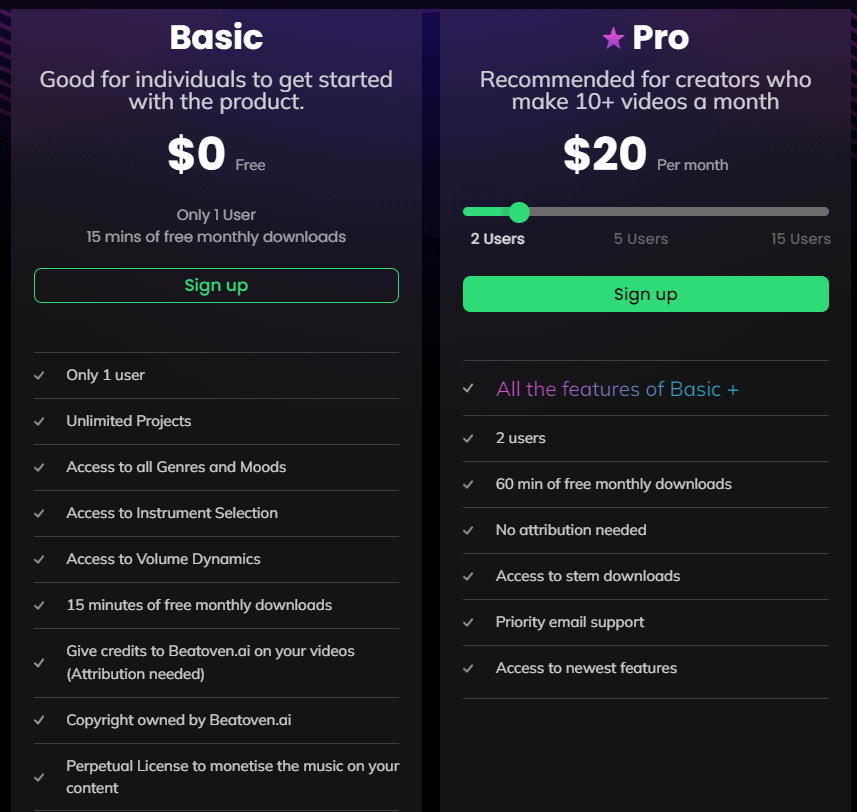The height and width of the screenshot is (812, 857).
Task: Click the checkmark beside "60 min of free monthly downloads"
Action: (469, 484)
